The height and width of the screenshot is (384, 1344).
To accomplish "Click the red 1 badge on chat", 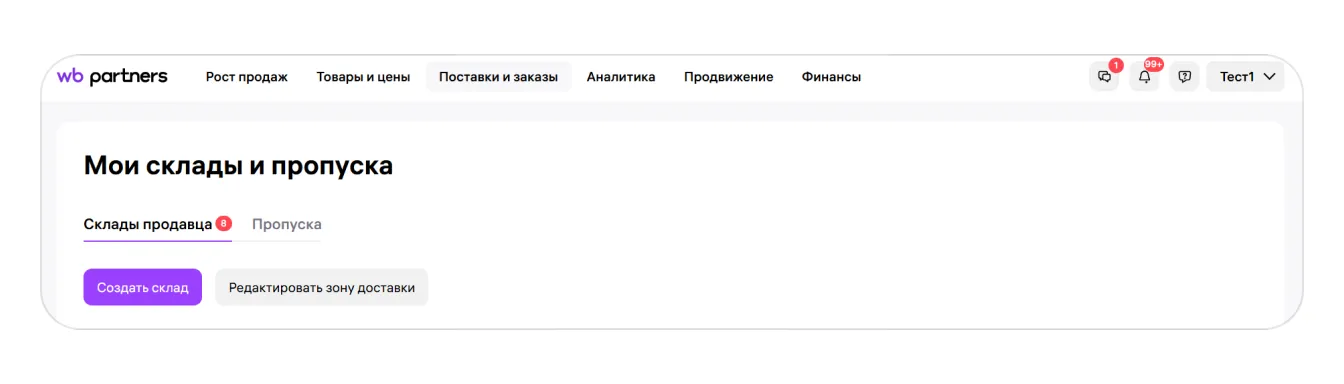I will [1115, 65].
